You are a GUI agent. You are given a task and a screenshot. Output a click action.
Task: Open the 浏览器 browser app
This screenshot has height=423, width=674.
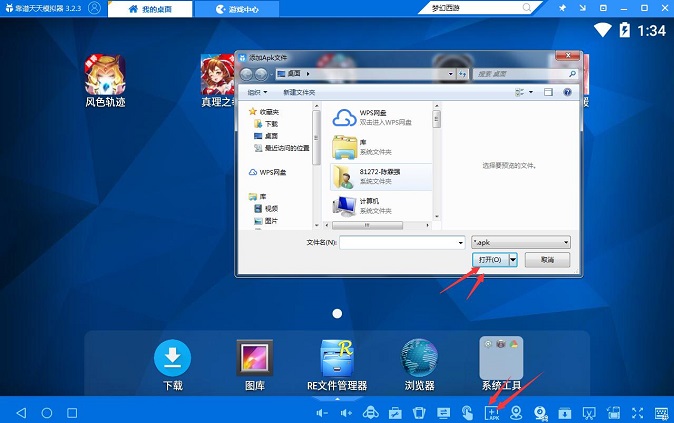[x=420, y=365]
